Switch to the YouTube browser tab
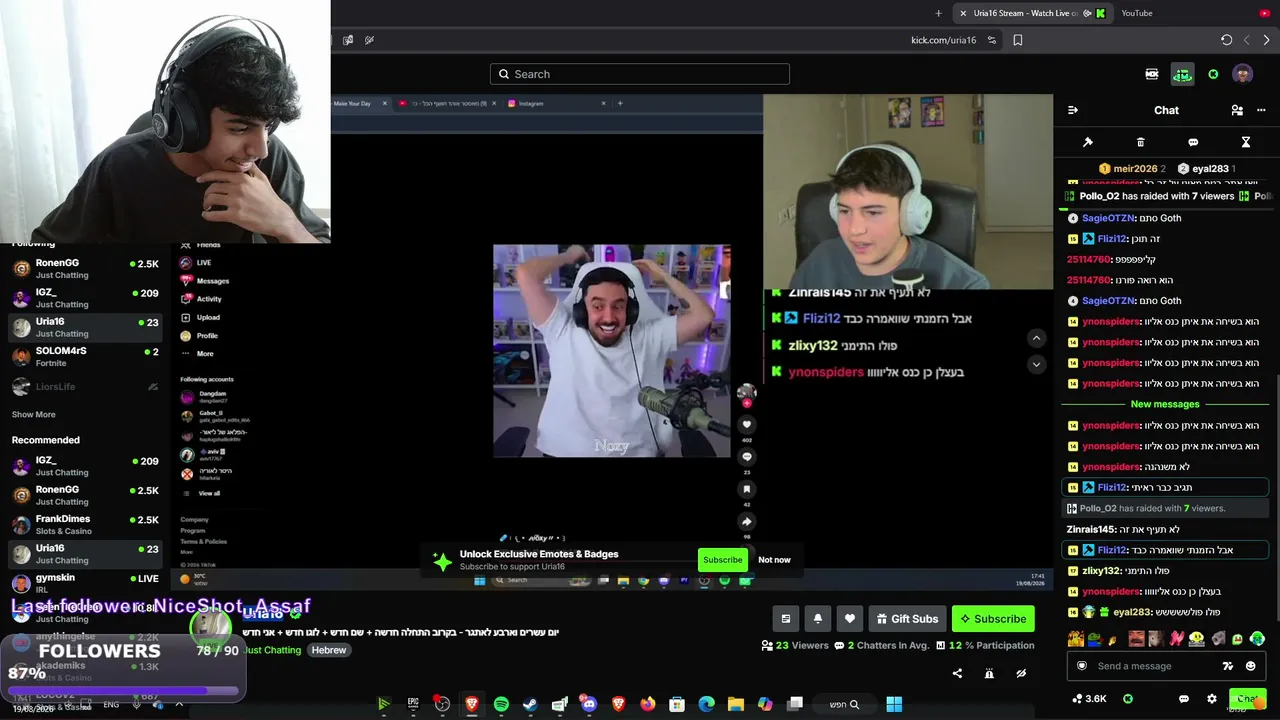The height and width of the screenshot is (720, 1280). pos(1194,13)
